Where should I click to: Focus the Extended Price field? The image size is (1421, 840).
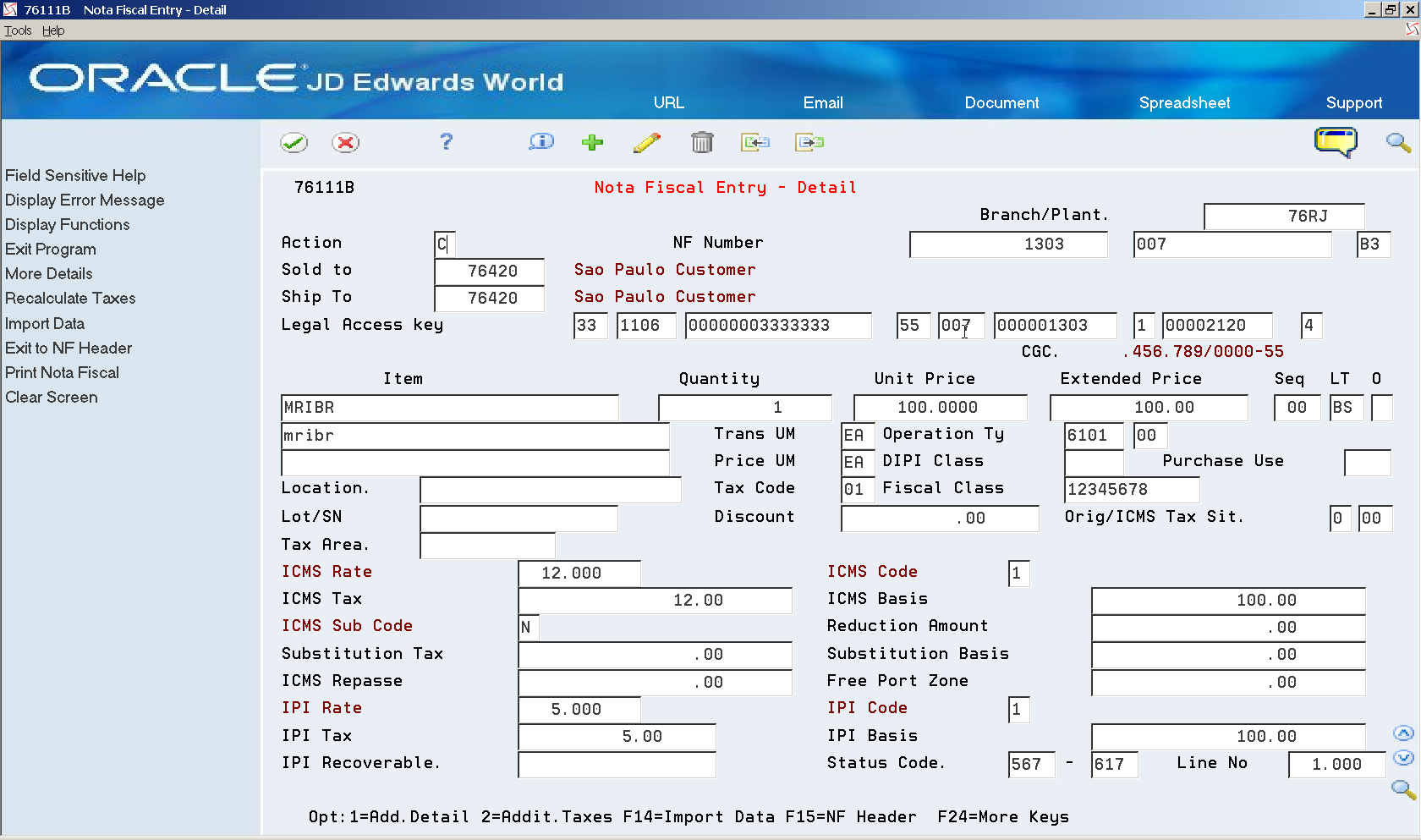pos(1149,408)
